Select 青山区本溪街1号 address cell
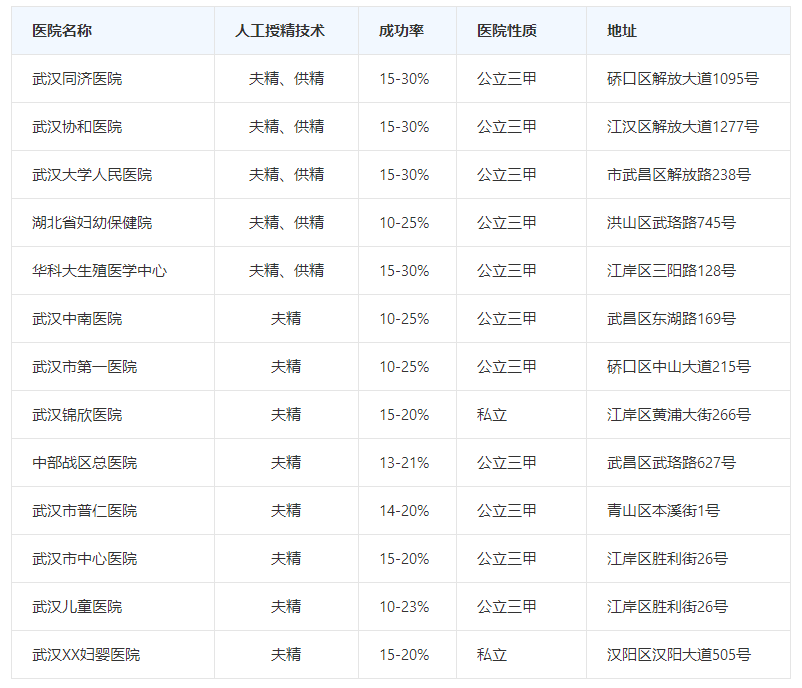 (x=663, y=511)
